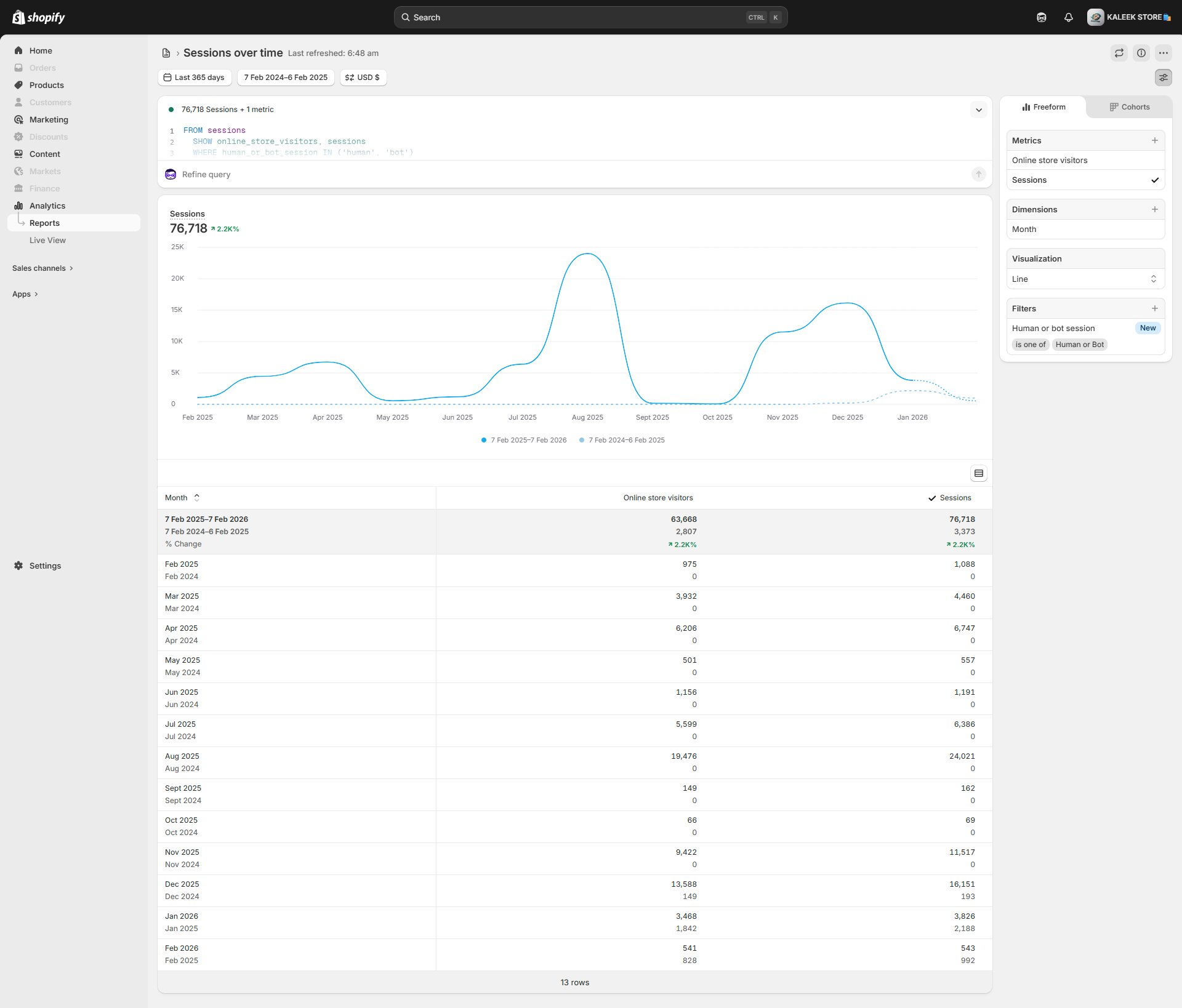The image size is (1182, 1008).
Task: Switch to the Cohorts tab
Action: click(1129, 107)
